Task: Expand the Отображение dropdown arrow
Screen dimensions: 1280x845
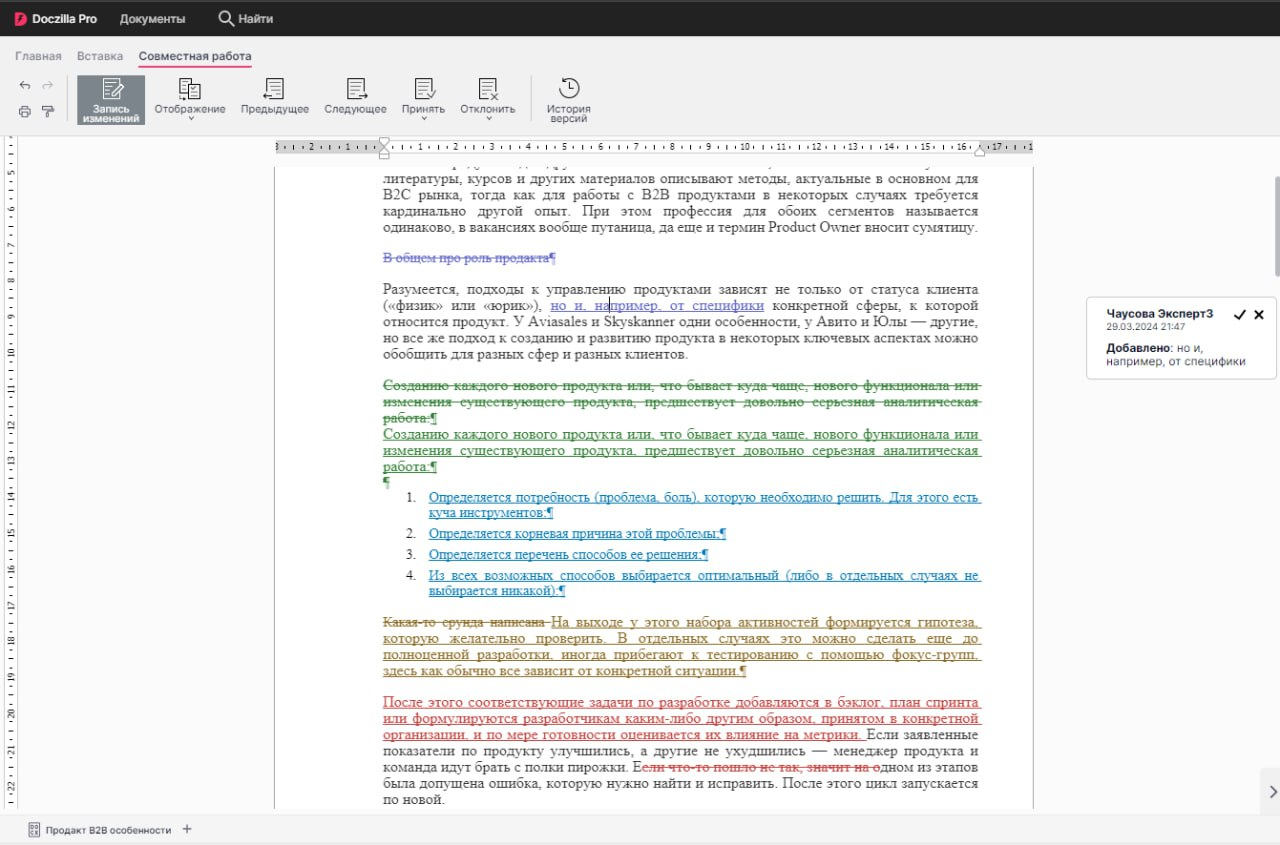Action: click(x=190, y=119)
